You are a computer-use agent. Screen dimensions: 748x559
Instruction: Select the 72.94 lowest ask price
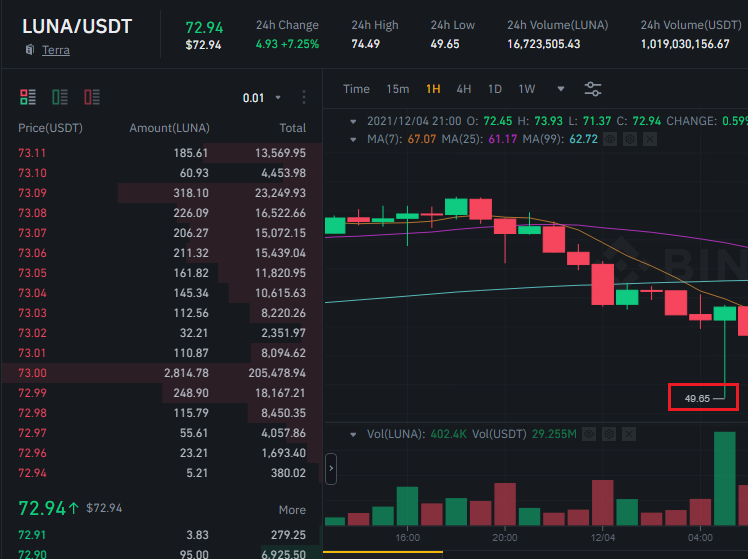pyautogui.click(x=32, y=473)
